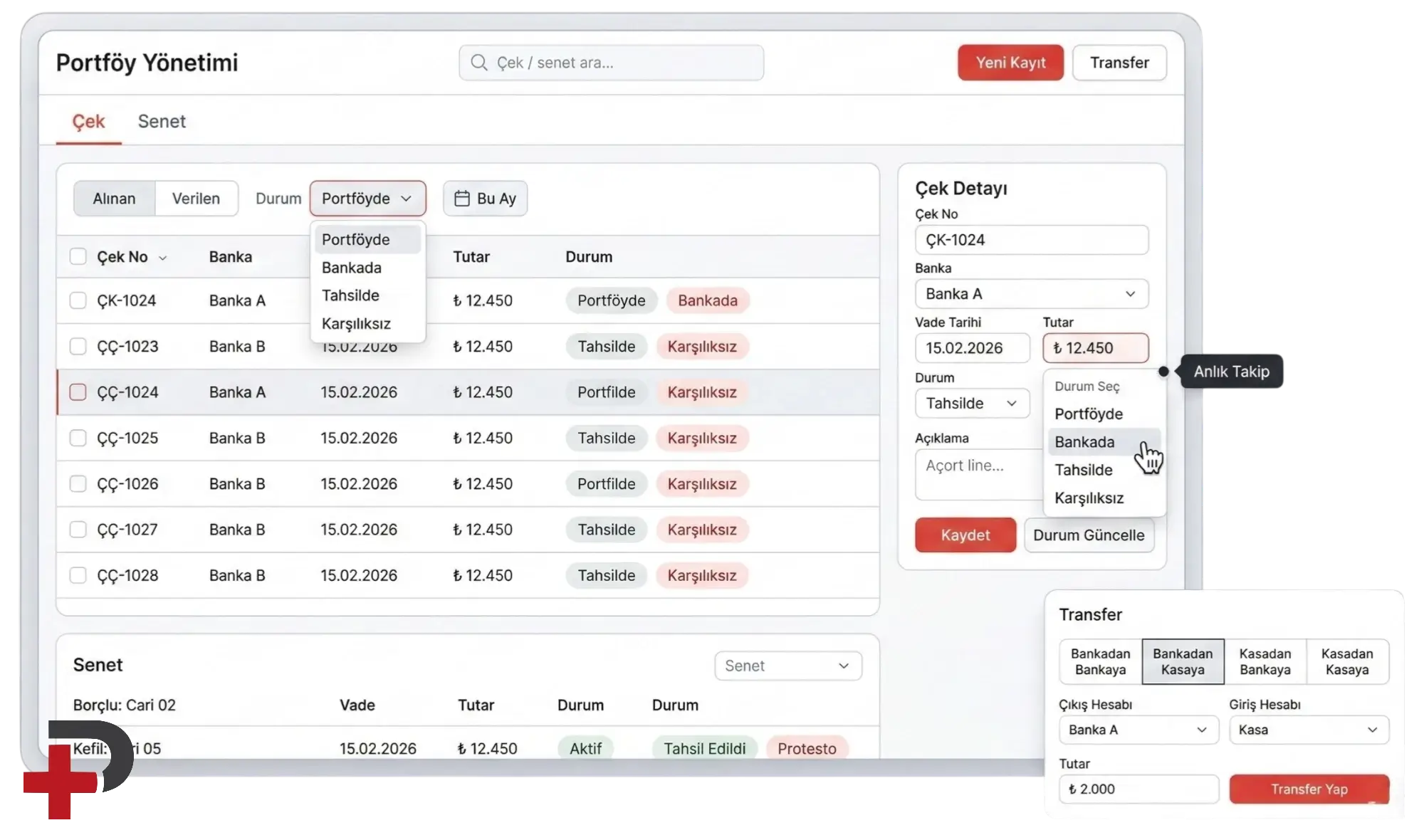Toggle the select-all checkbox in table header
The height and width of the screenshot is (840, 1424).
(x=78, y=256)
